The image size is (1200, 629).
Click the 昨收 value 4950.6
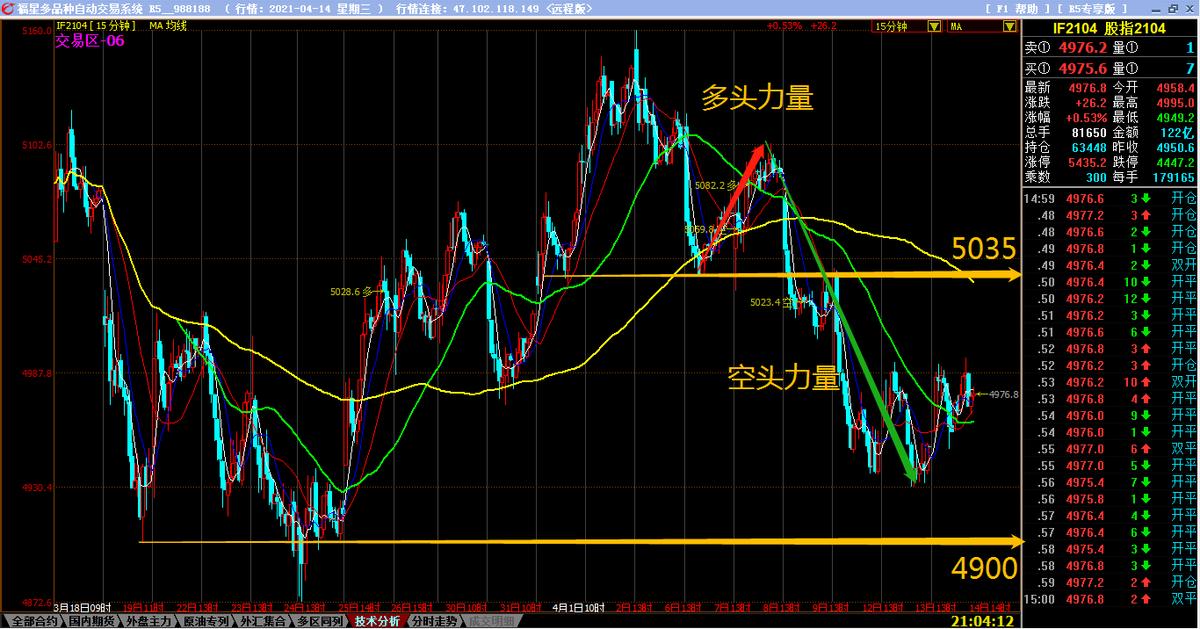tap(1176, 148)
